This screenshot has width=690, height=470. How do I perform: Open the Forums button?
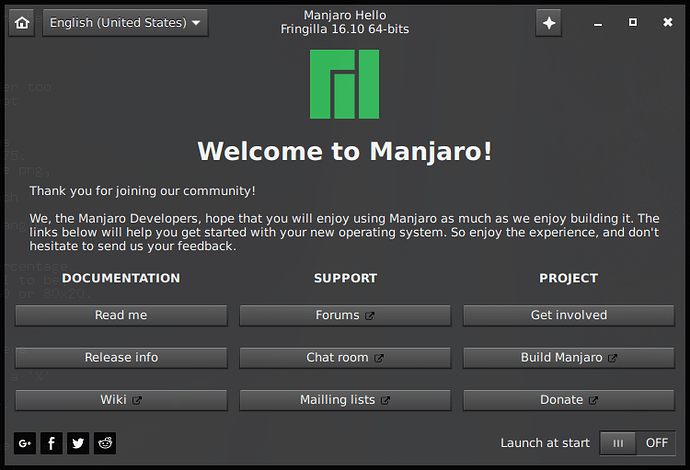345,316
